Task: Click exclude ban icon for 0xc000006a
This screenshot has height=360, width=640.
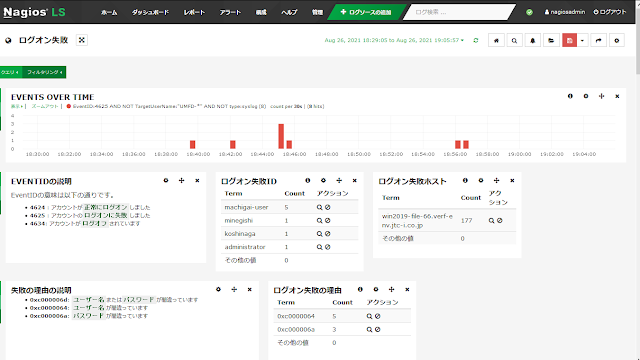Action: point(378,329)
